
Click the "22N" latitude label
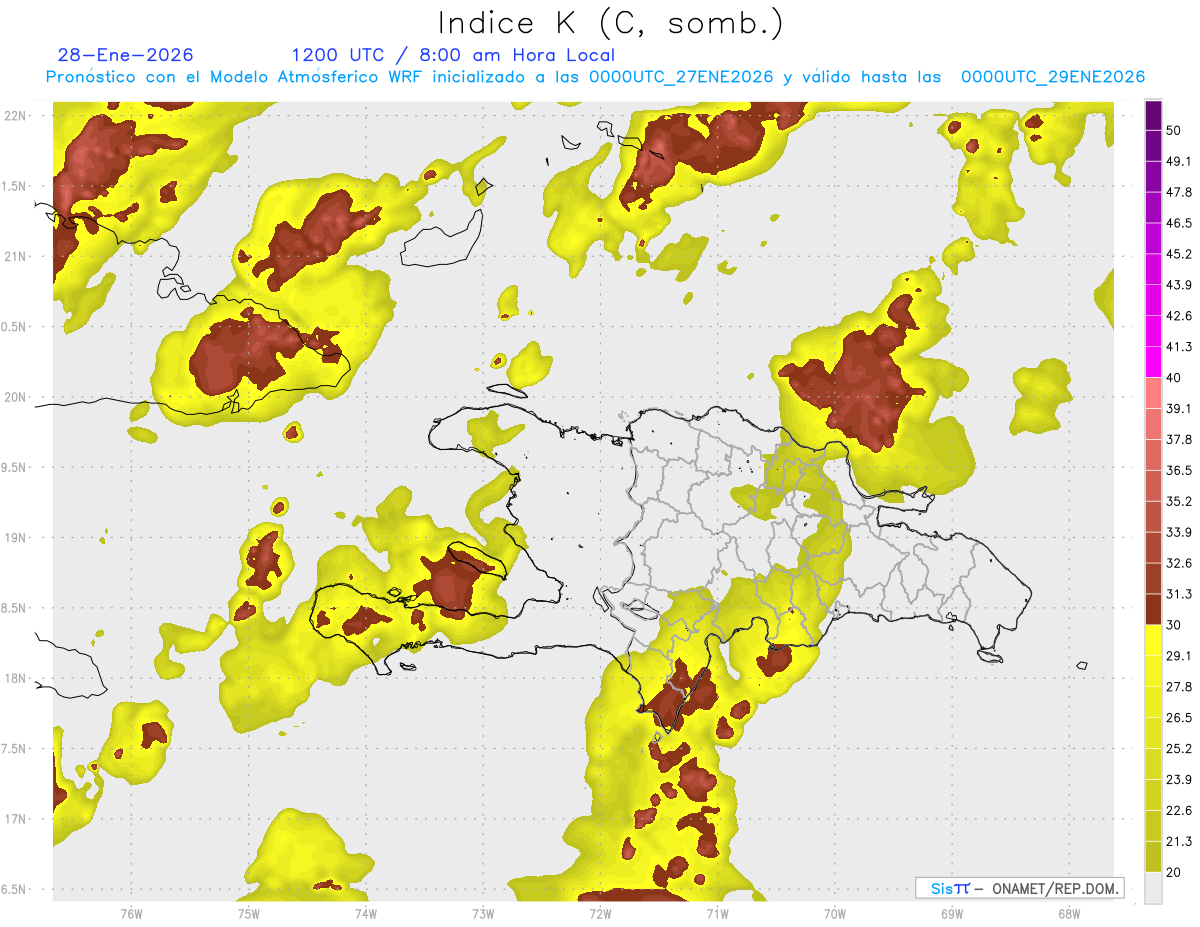pyautogui.click(x=16, y=115)
